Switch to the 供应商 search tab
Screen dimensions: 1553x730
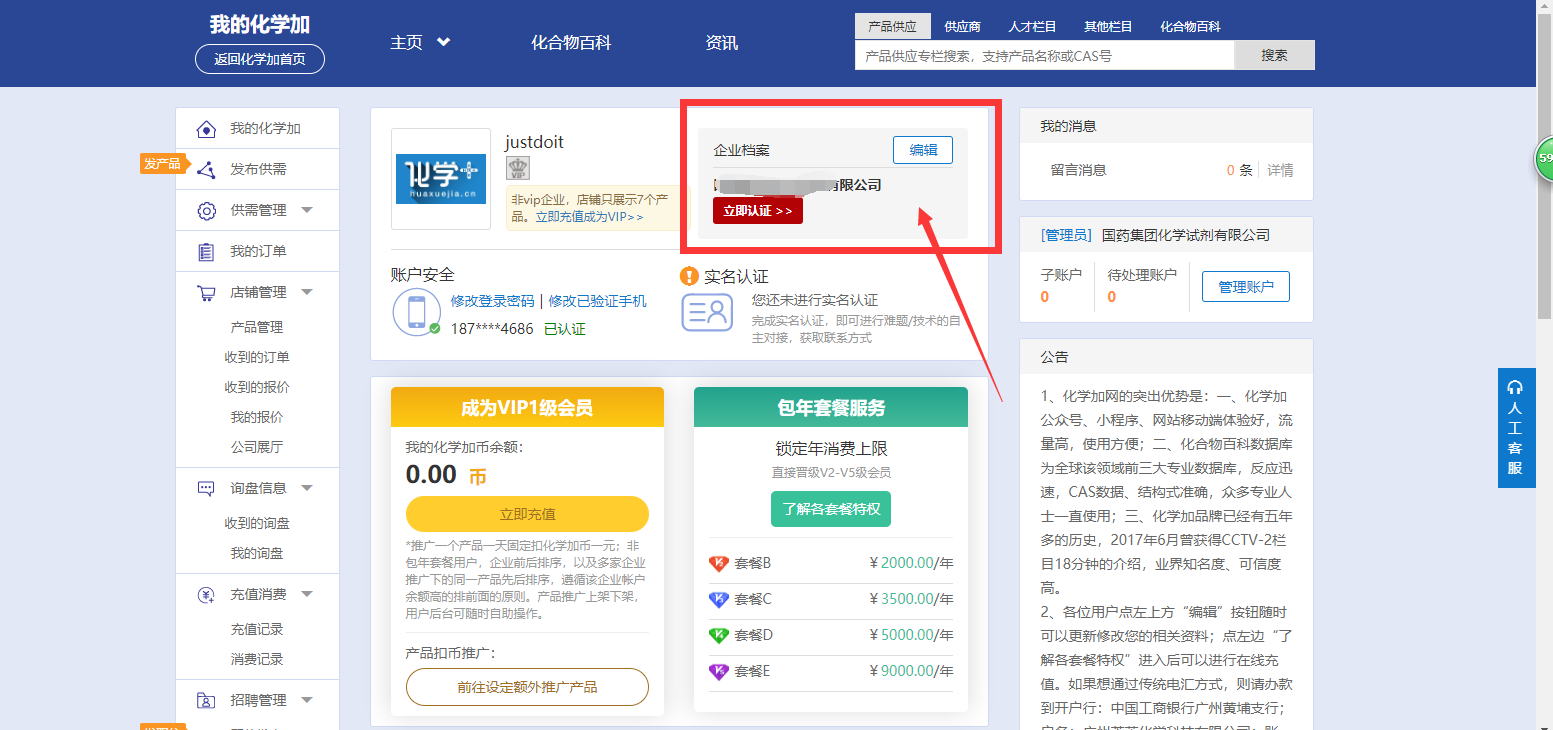[x=962, y=27]
